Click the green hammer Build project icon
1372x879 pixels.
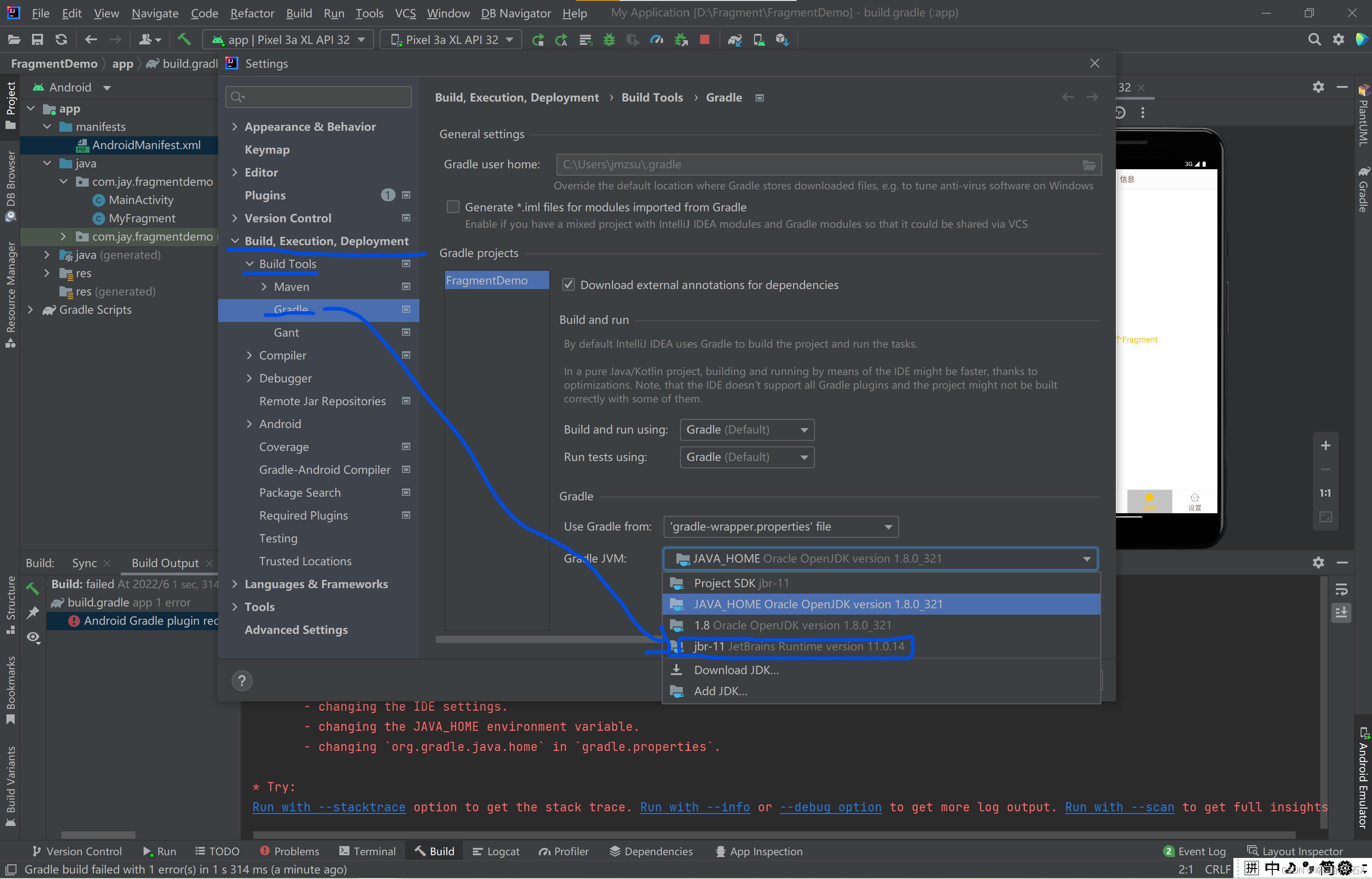(183, 39)
